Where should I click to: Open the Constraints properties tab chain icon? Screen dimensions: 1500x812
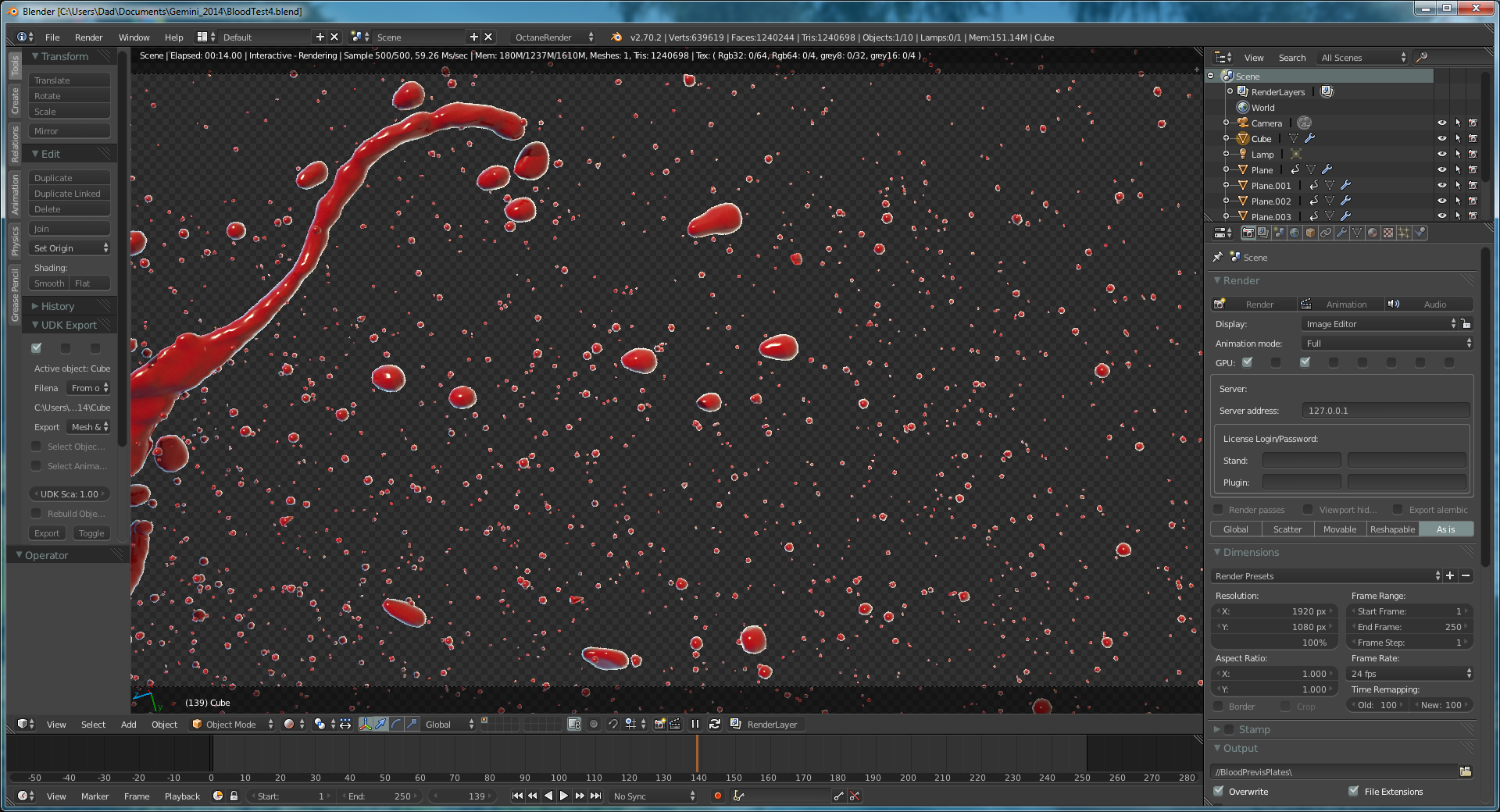coord(1326,233)
